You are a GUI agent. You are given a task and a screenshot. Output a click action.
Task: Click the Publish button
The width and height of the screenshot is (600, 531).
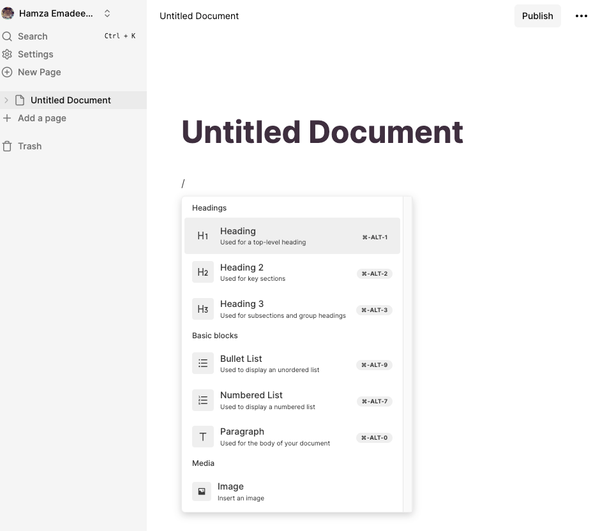(537, 16)
